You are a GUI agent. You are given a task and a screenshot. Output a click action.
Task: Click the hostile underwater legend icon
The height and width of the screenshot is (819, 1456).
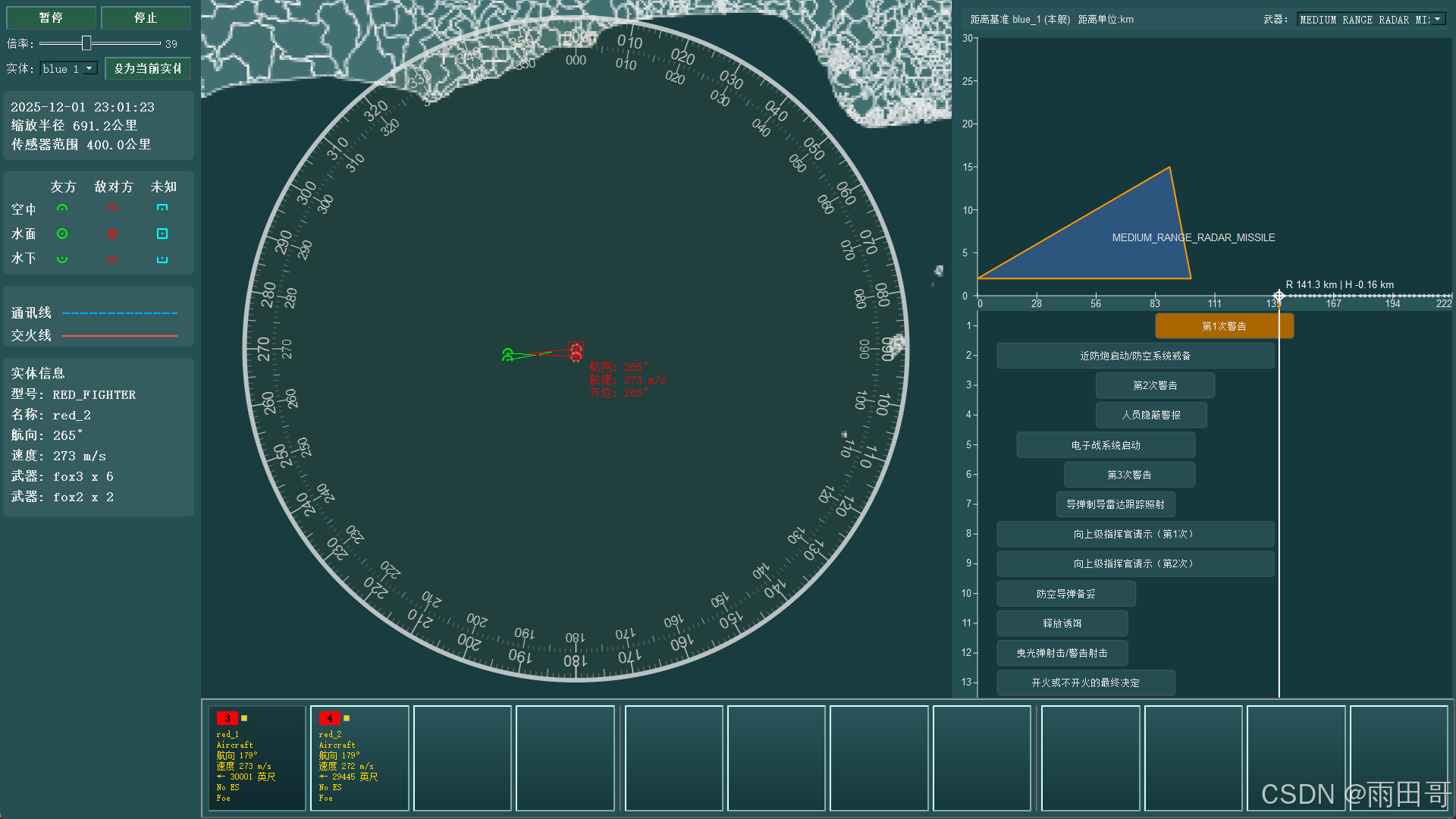112,259
